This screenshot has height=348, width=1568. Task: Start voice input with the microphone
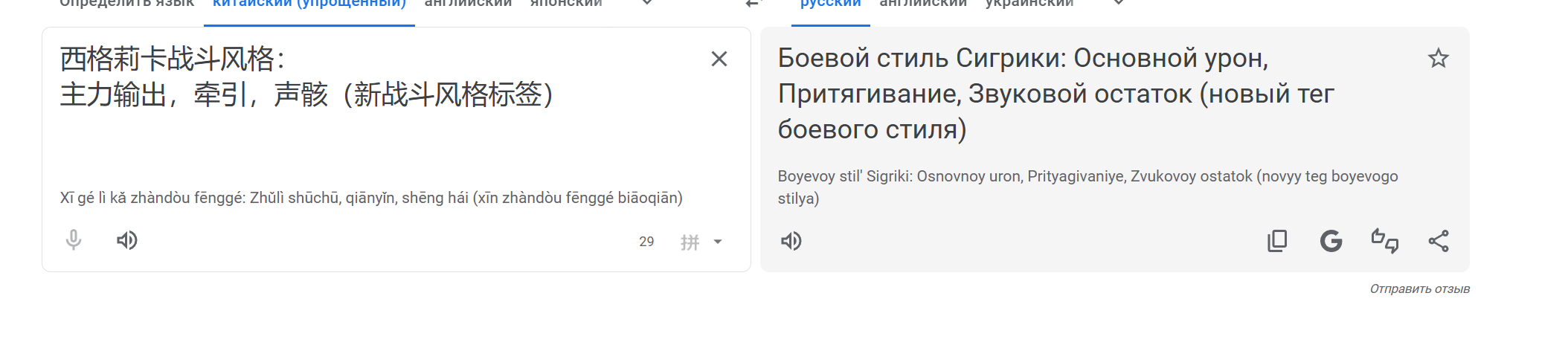click(74, 240)
